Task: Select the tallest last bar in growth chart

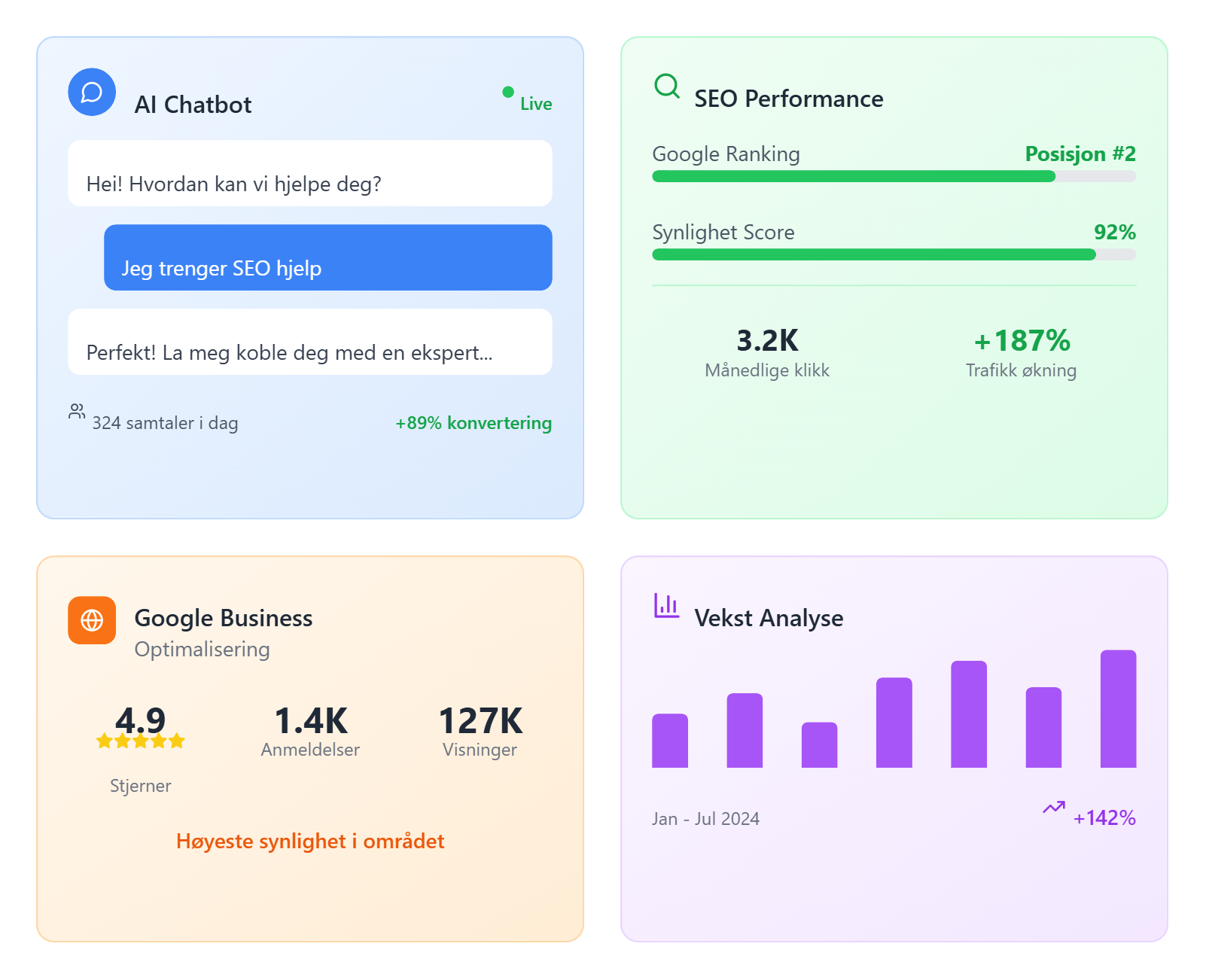Action: tap(1119, 709)
